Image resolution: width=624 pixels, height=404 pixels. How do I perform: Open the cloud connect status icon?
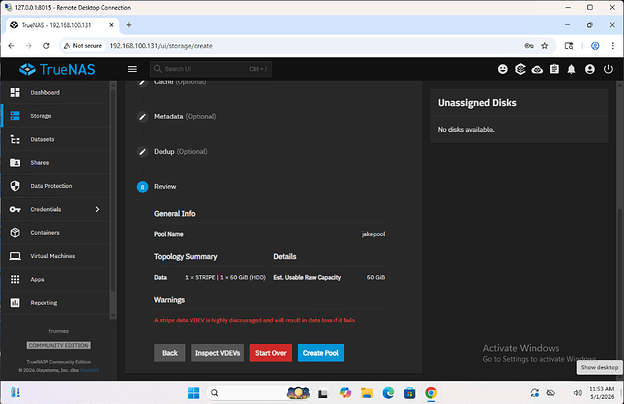(537, 70)
